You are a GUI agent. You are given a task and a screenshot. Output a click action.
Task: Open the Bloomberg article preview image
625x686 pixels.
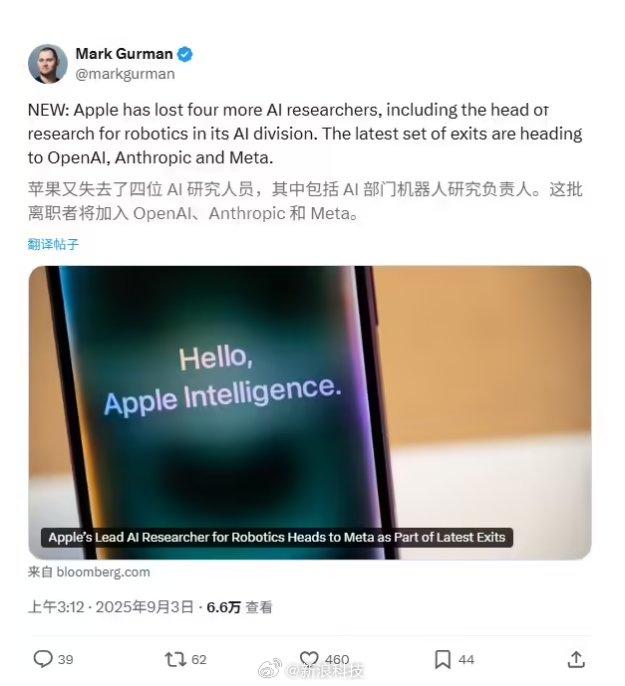(x=310, y=413)
